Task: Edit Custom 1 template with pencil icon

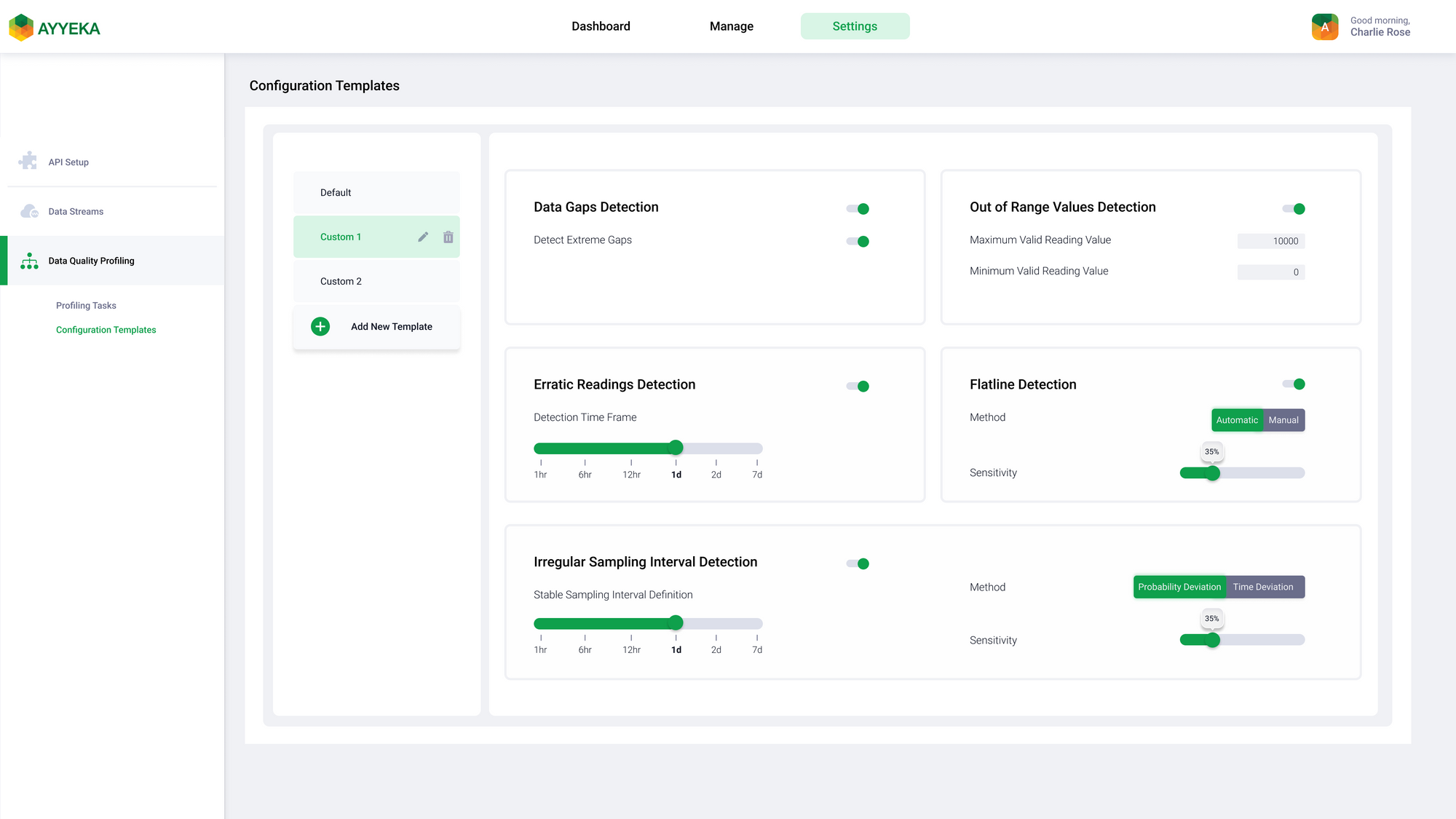Action: click(x=423, y=237)
